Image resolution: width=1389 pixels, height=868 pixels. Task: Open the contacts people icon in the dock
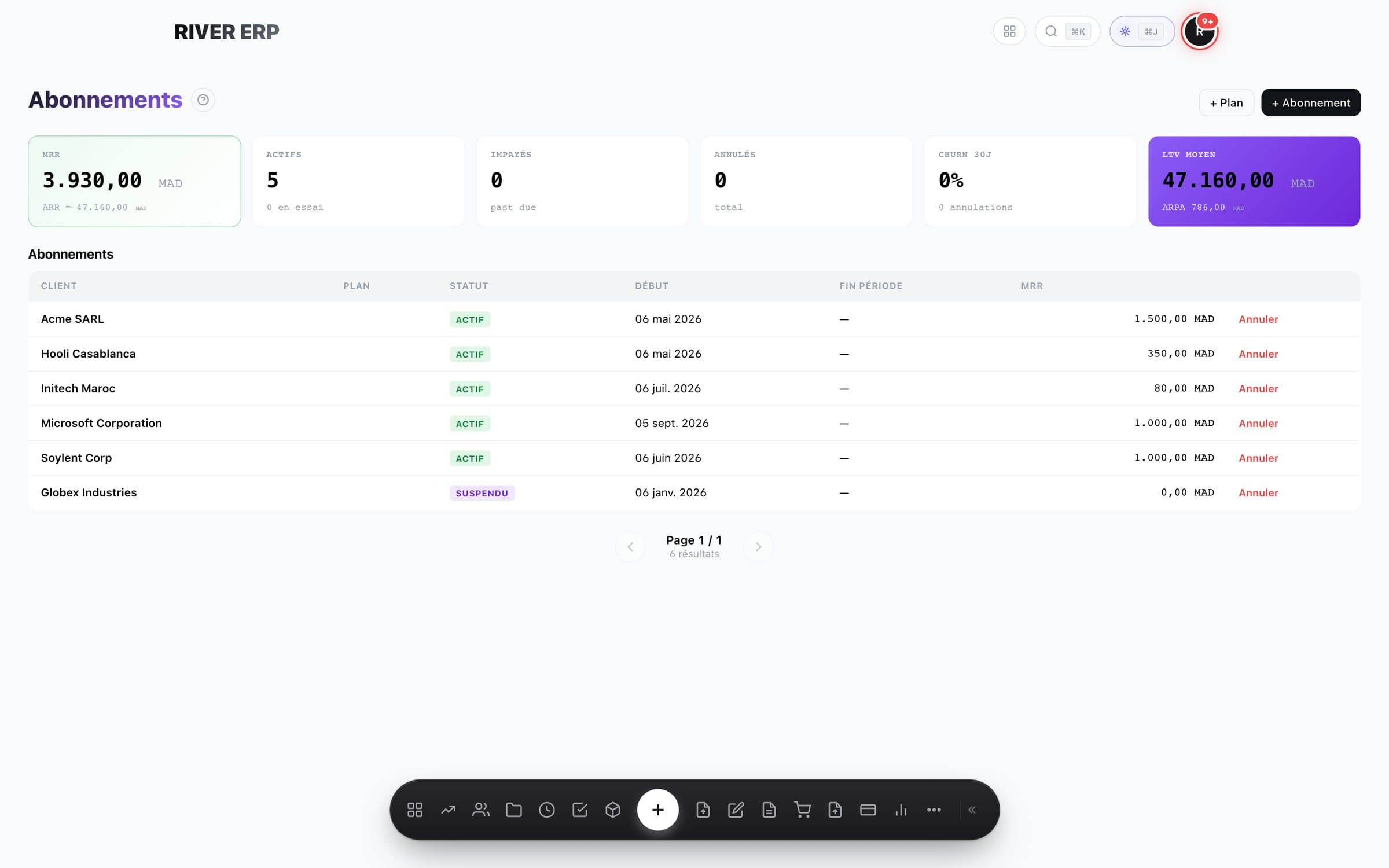481,810
